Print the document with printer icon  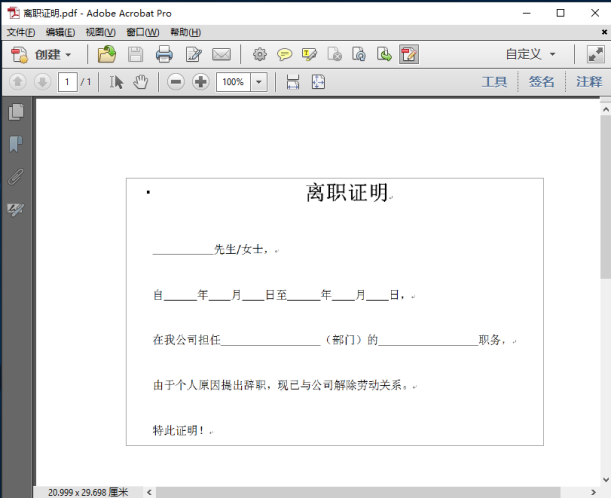(x=164, y=55)
